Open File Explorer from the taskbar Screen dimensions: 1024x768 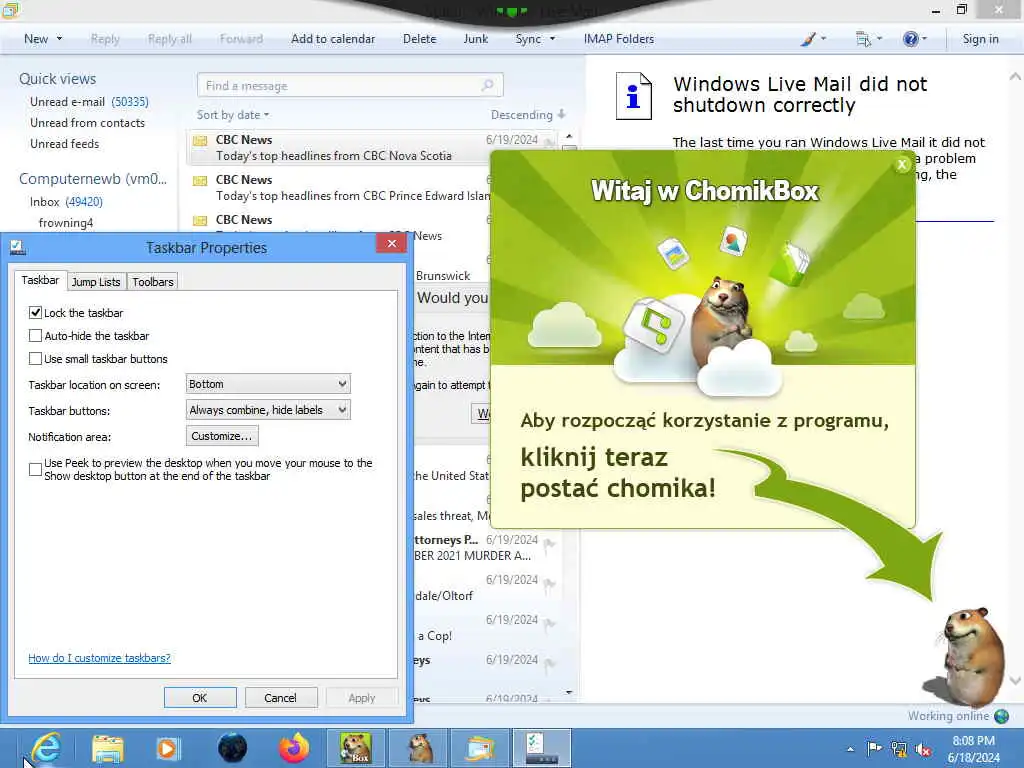tap(108, 748)
